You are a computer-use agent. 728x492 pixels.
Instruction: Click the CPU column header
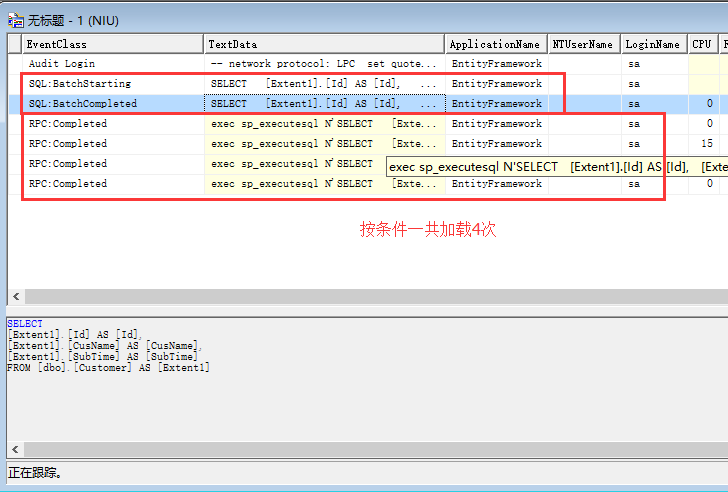coord(702,44)
